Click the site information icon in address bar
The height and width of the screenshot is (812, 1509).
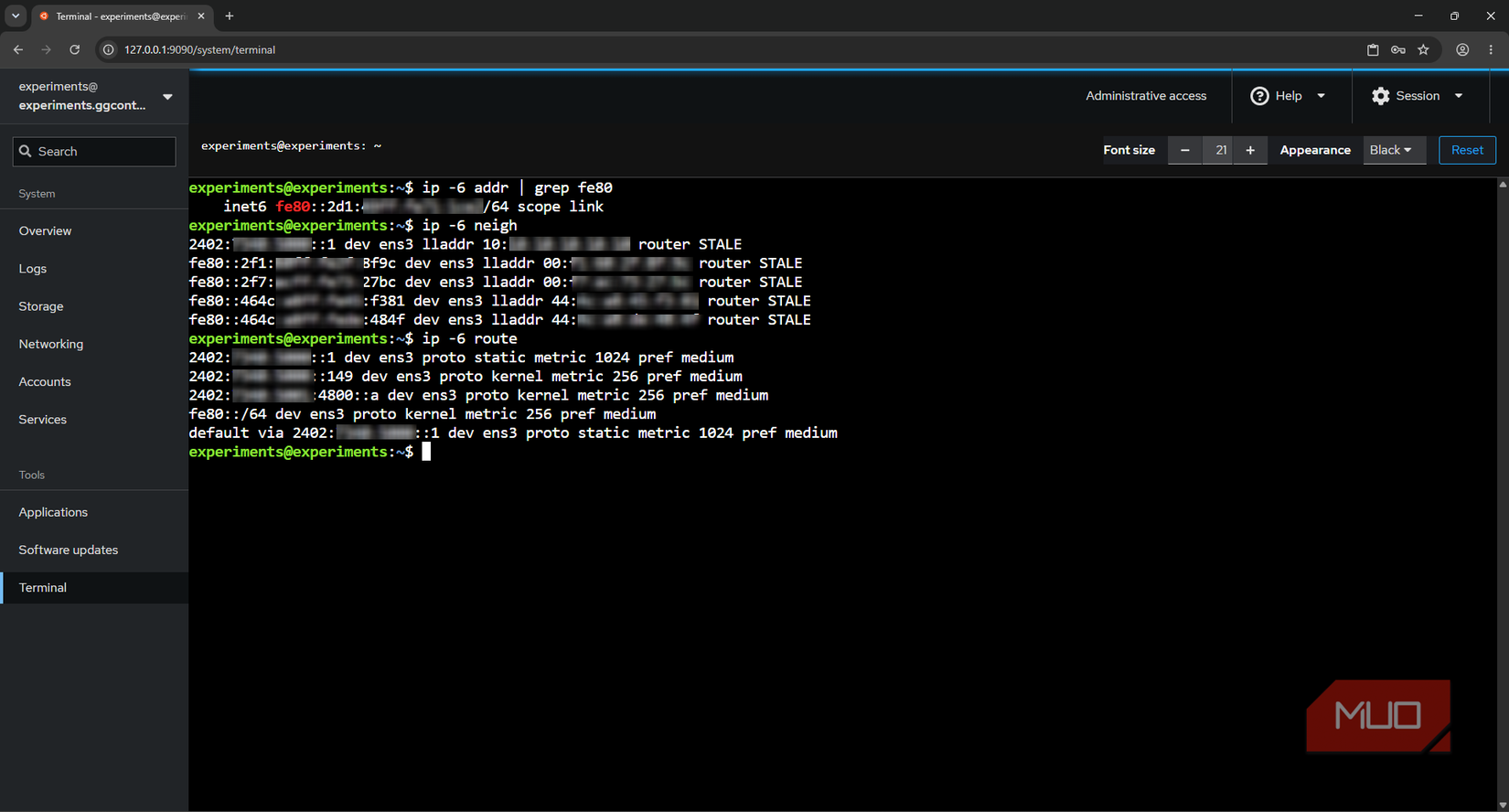pyautogui.click(x=108, y=49)
